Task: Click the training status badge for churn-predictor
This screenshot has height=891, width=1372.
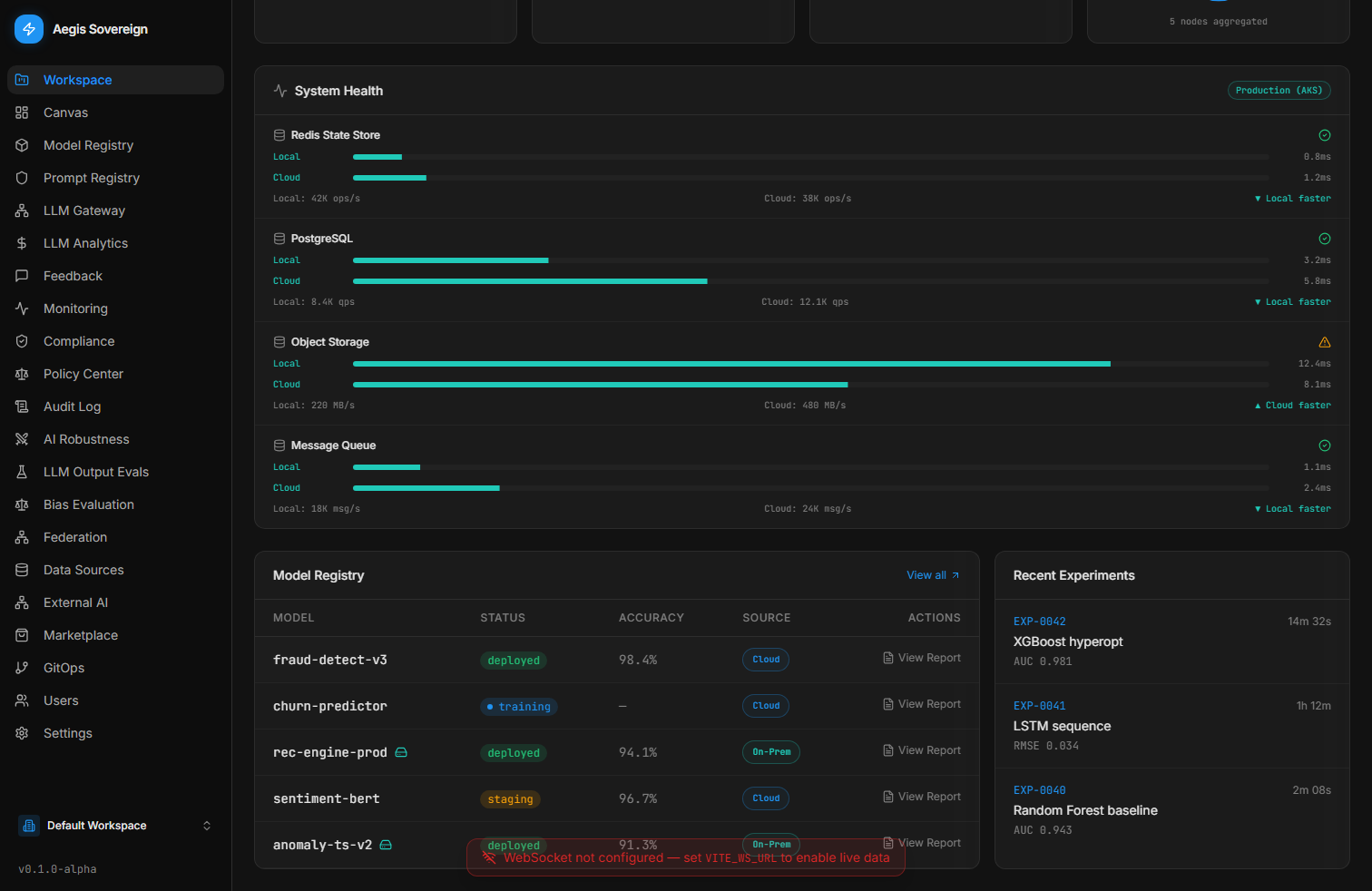Action: [x=519, y=707]
